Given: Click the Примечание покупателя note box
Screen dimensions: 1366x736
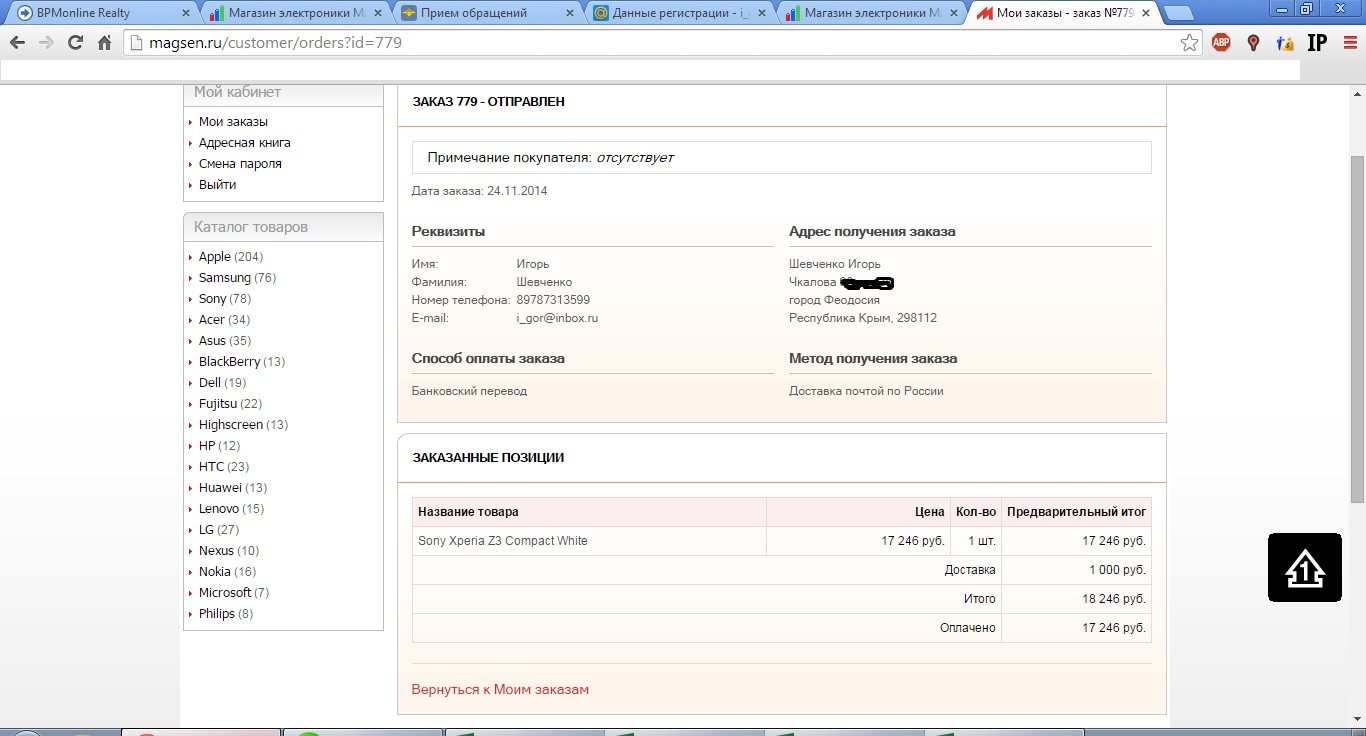Looking at the screenshot, I should click(782, 158).
